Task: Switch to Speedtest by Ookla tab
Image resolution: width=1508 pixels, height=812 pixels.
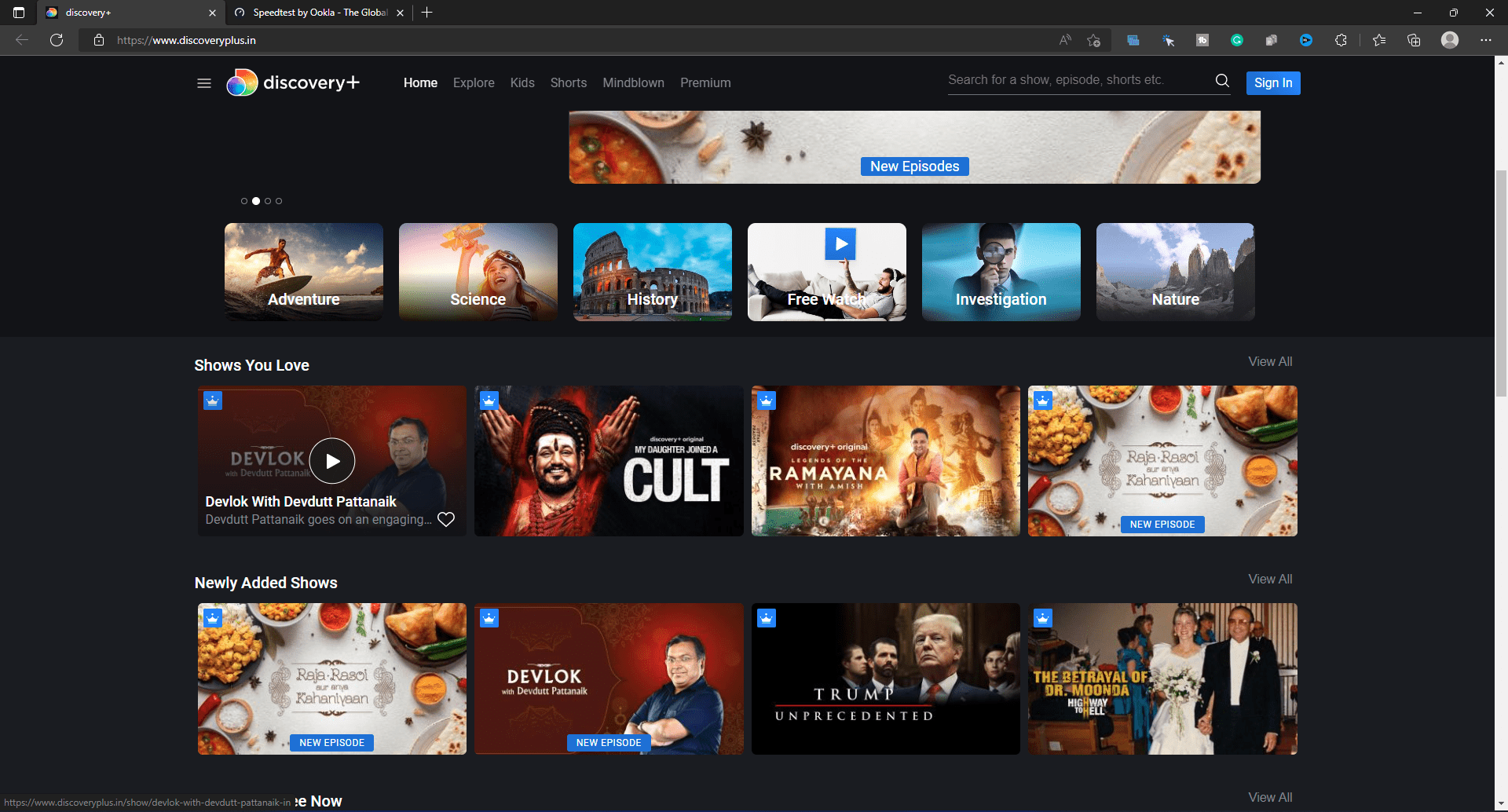Action: [320, 13]
